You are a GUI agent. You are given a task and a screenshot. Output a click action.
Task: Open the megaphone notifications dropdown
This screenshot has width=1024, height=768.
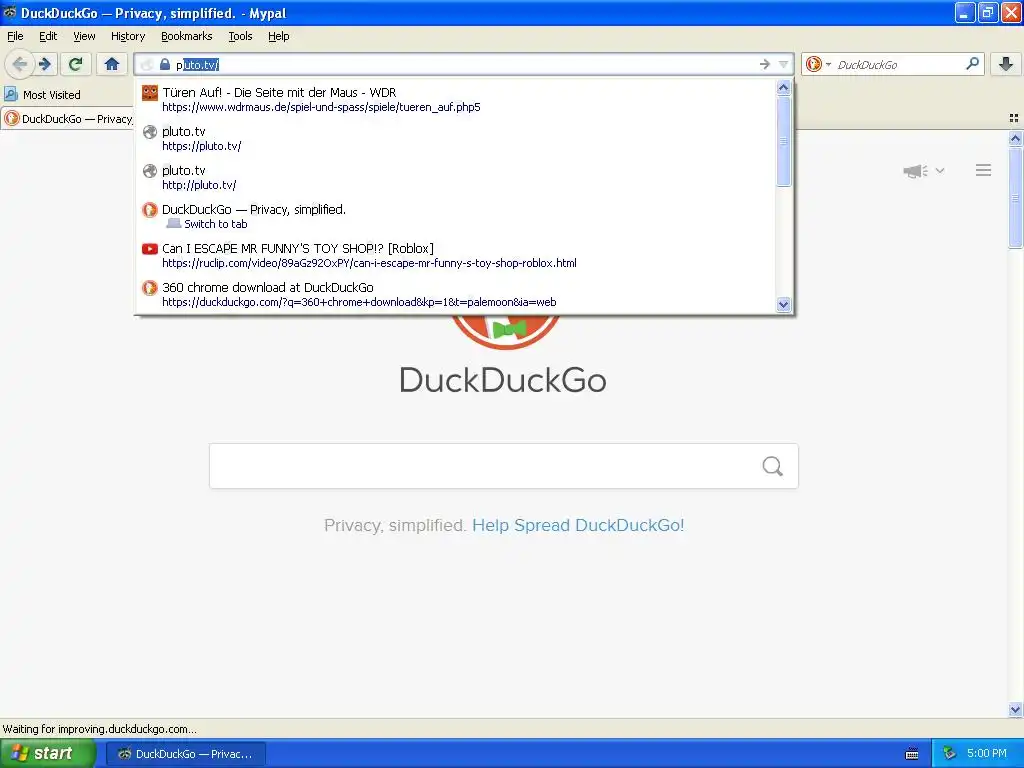(923, 171)
